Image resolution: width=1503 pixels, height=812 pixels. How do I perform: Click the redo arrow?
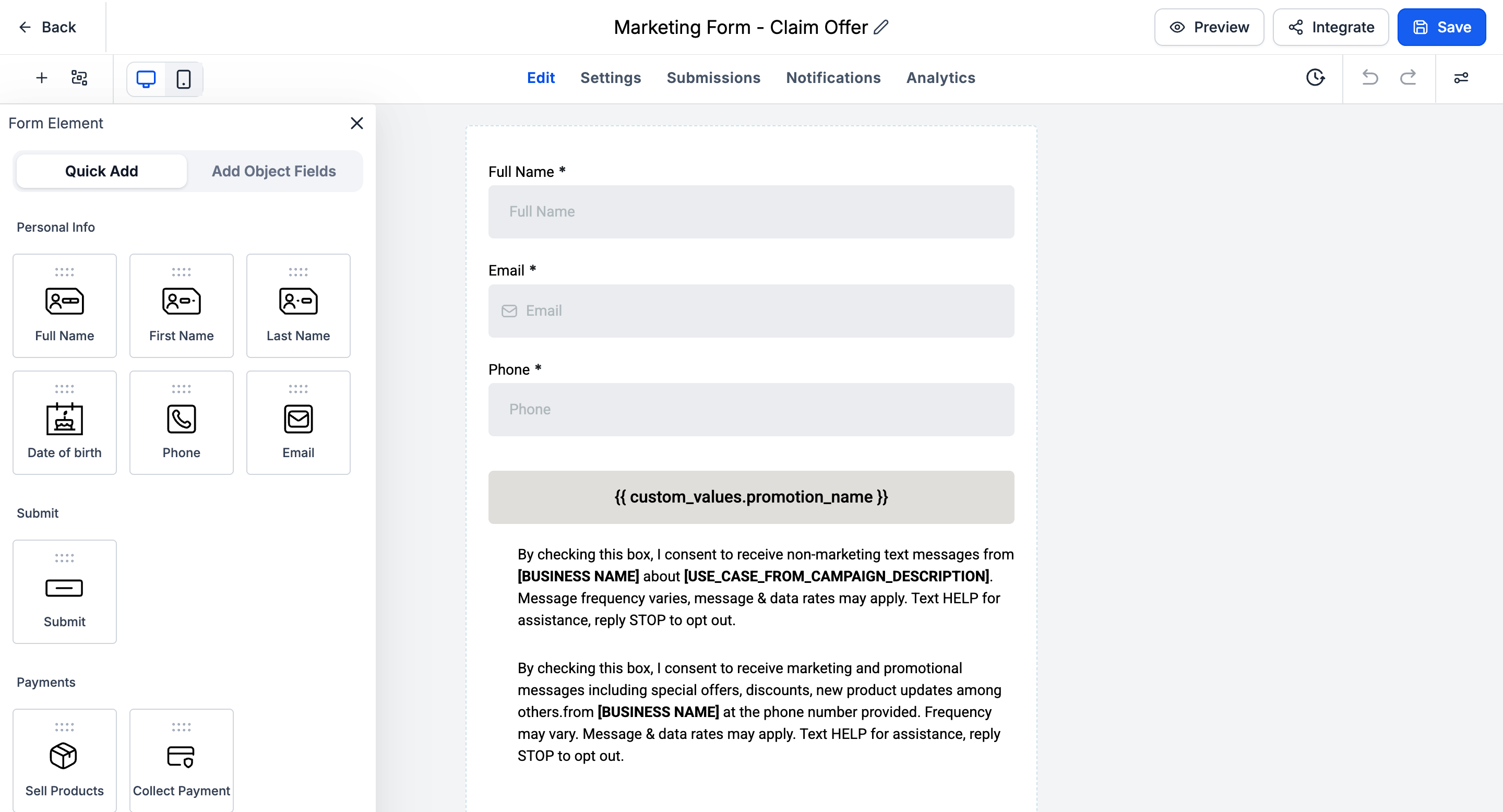(1409, 78)
